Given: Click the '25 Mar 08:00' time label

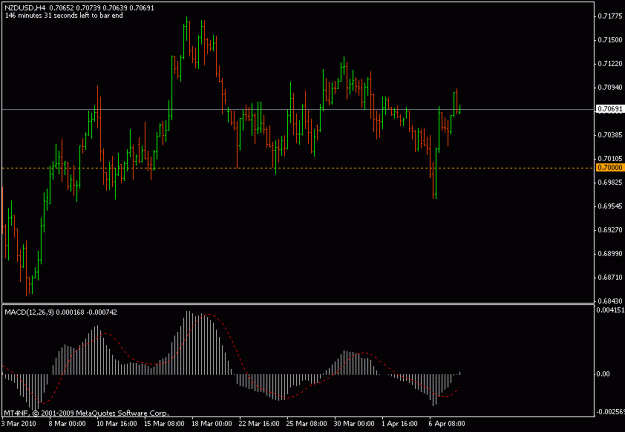Looking at the screenshot, I should (x=307, y=424).
